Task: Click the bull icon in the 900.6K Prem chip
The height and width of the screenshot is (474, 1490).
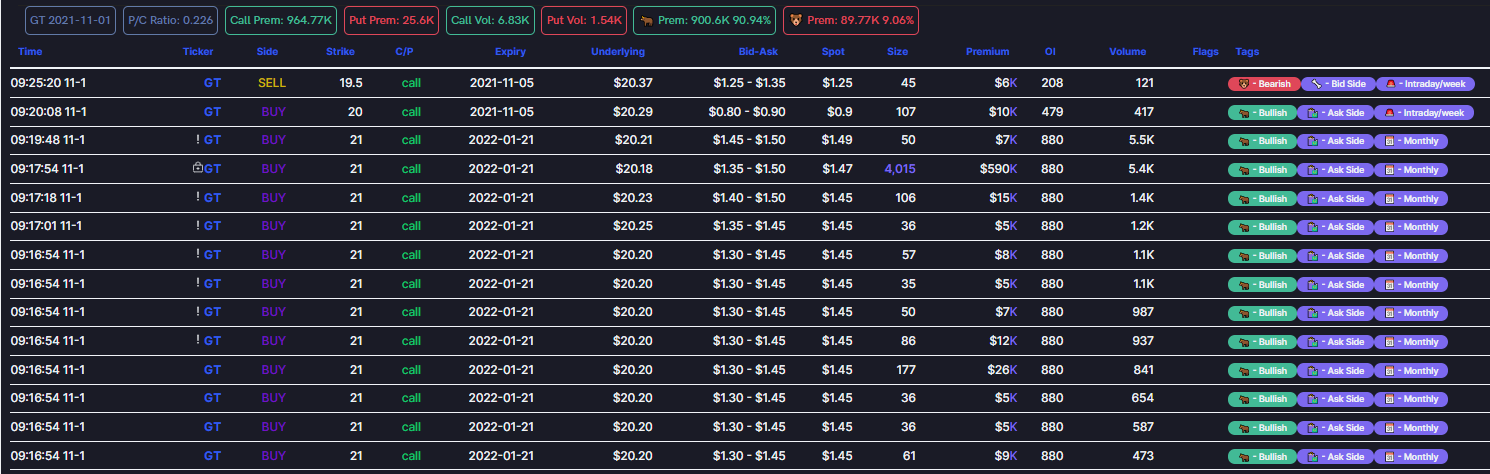Action: click(x=647, y=20)
